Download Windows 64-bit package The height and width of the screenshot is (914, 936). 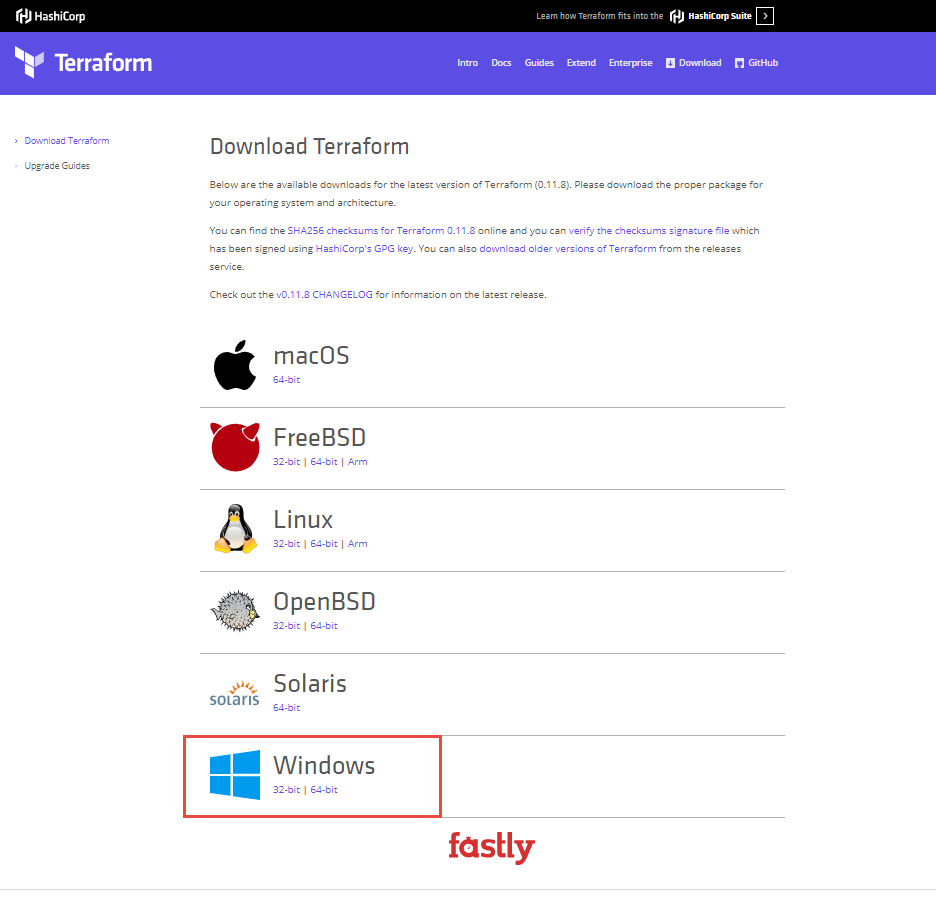324,790
